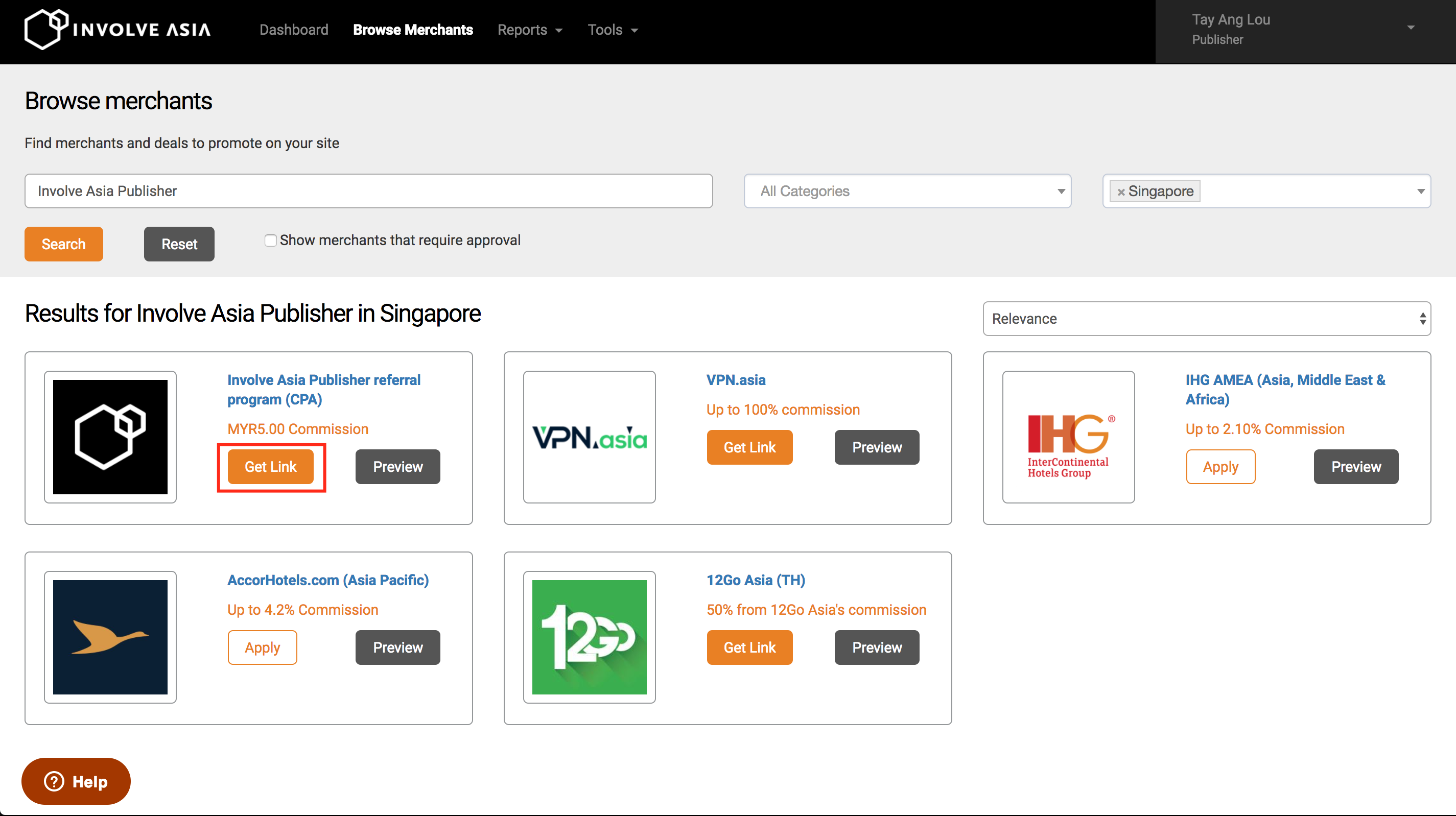Expand the Reports menu

[x=530, y=30]
